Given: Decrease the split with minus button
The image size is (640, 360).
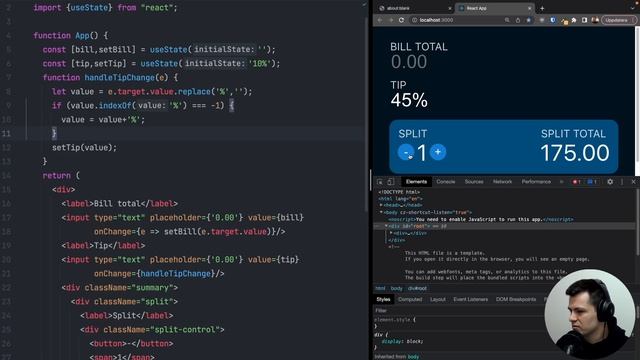Looking at the screenshot, I should coord(406,152).
